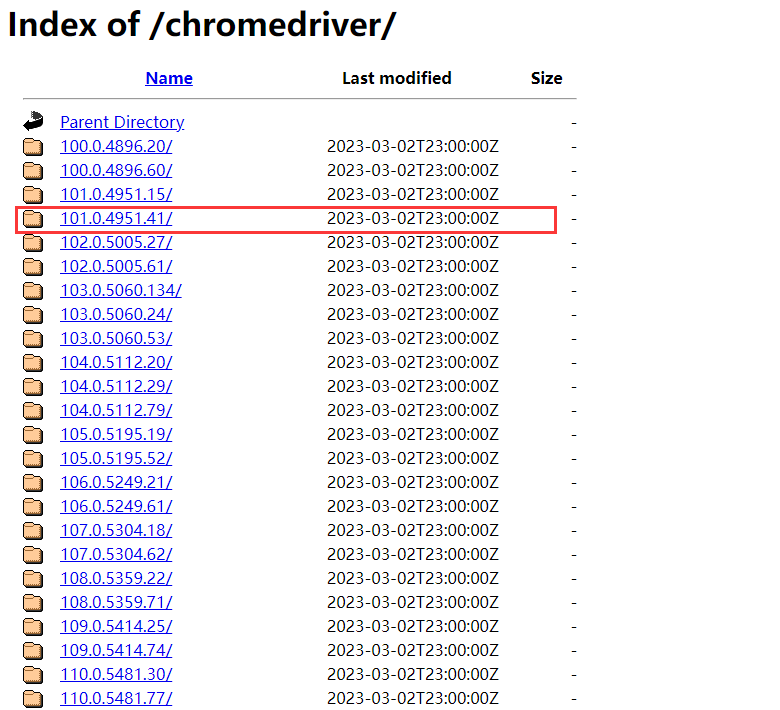This screenshot has width=780, height=710.
Task: Click folder icon beside 104.0.5112.29/
Action: click(x=33, y=387)
